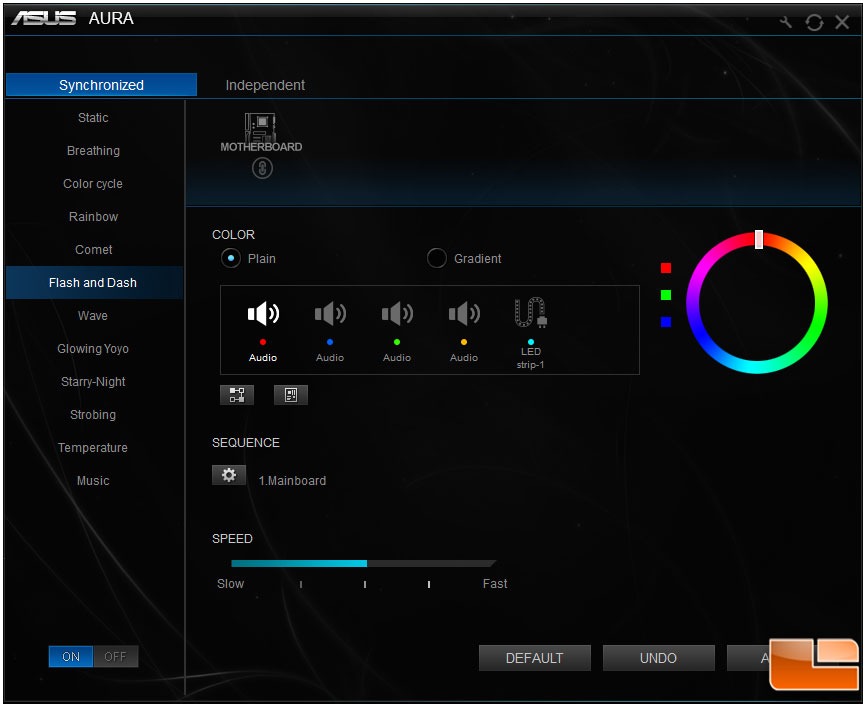Screen dimensions: 863x704
Task: Choose the Static effect
Action: click(93, 118)
